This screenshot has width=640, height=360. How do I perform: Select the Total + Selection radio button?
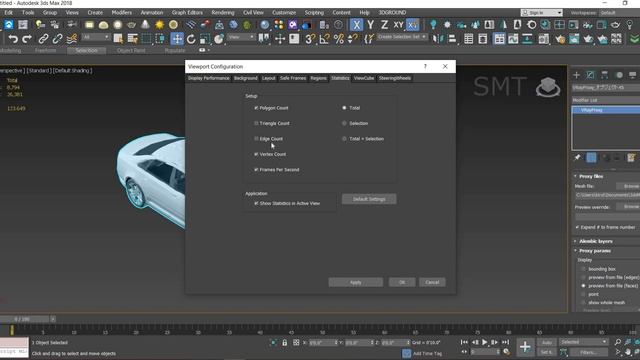[344, 139]
